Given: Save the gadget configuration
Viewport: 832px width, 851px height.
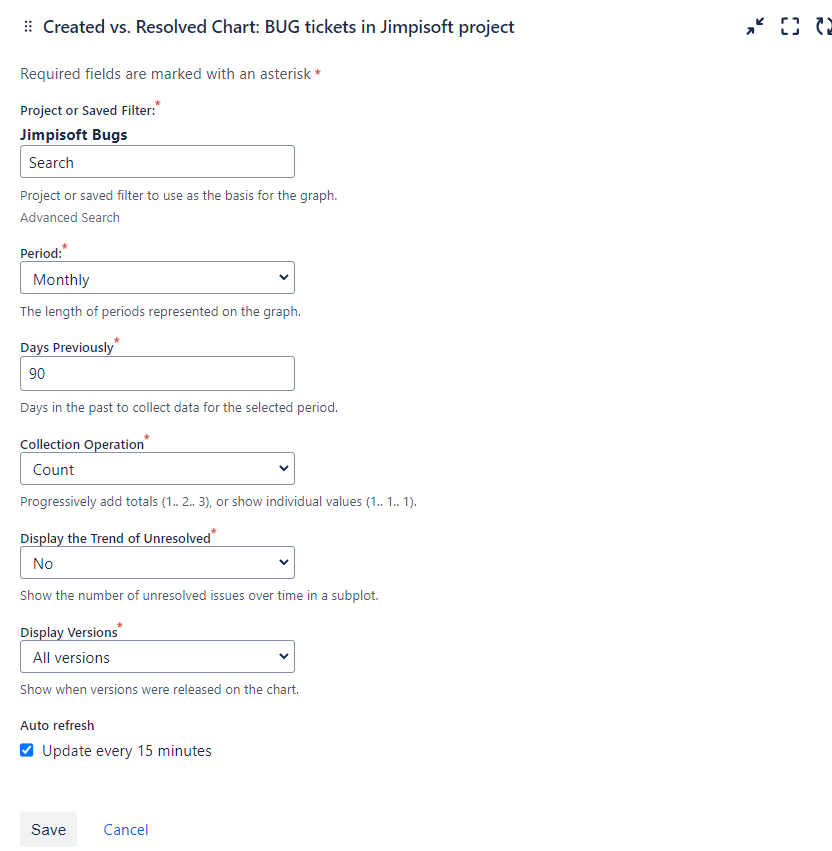Looking at the screenshot, I should (x=48, y=829).
